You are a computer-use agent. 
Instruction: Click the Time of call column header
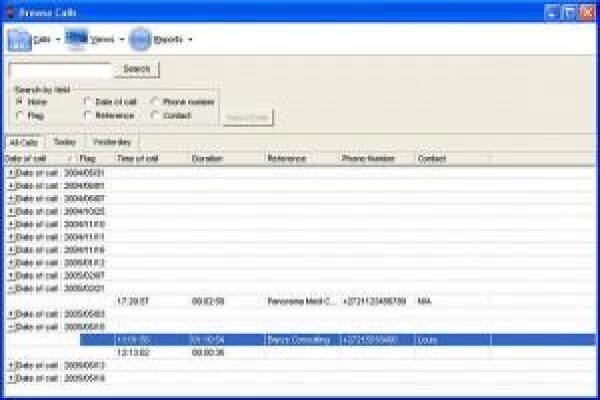[x=152, y=158]
